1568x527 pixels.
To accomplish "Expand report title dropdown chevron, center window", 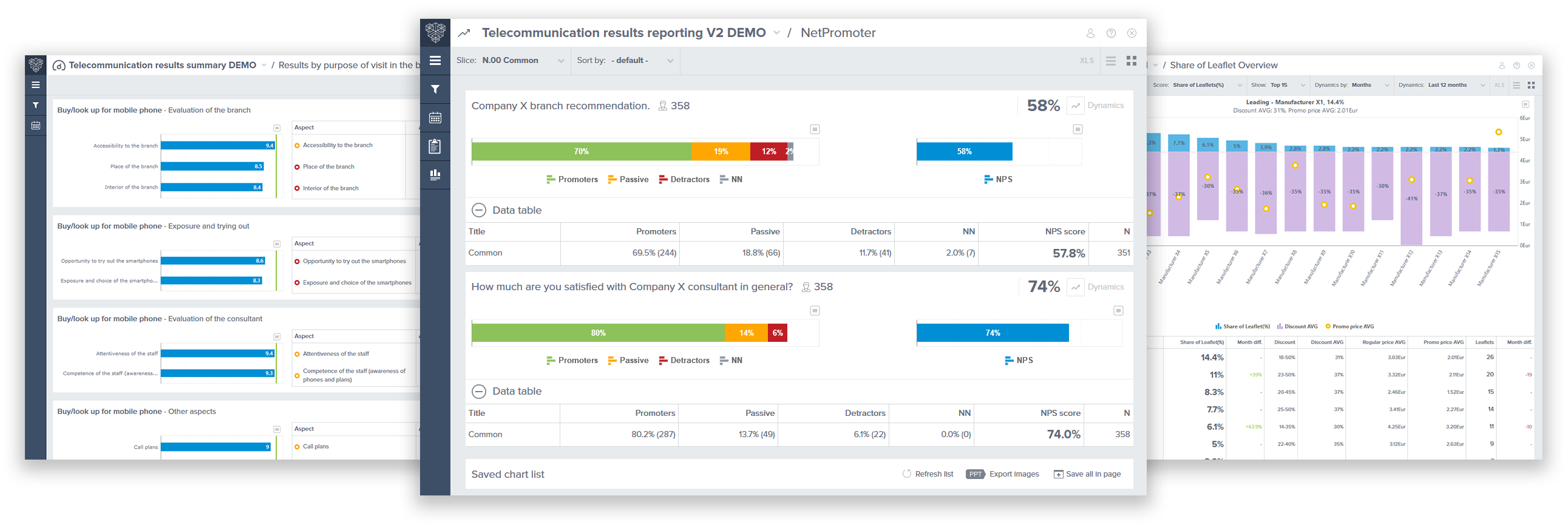I will pyautogui.click(x=776, y=33).
